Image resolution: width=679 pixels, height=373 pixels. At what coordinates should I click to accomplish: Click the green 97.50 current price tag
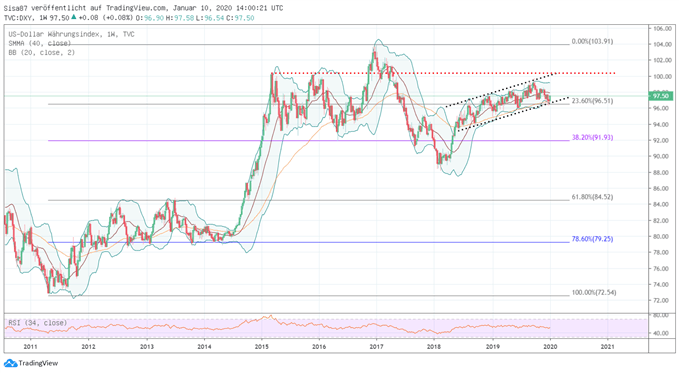coord(660,96)
